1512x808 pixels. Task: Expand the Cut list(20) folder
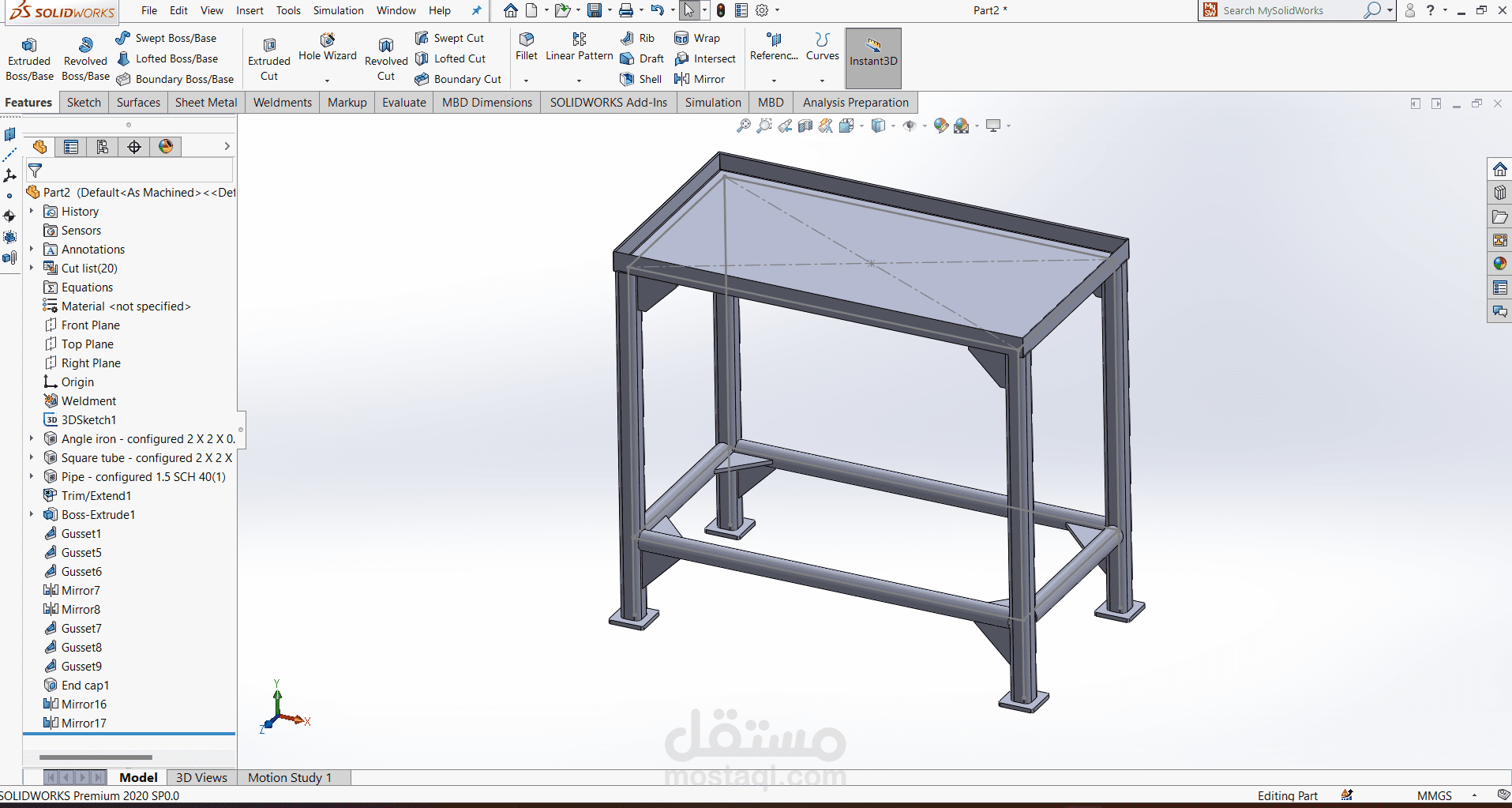32,268
